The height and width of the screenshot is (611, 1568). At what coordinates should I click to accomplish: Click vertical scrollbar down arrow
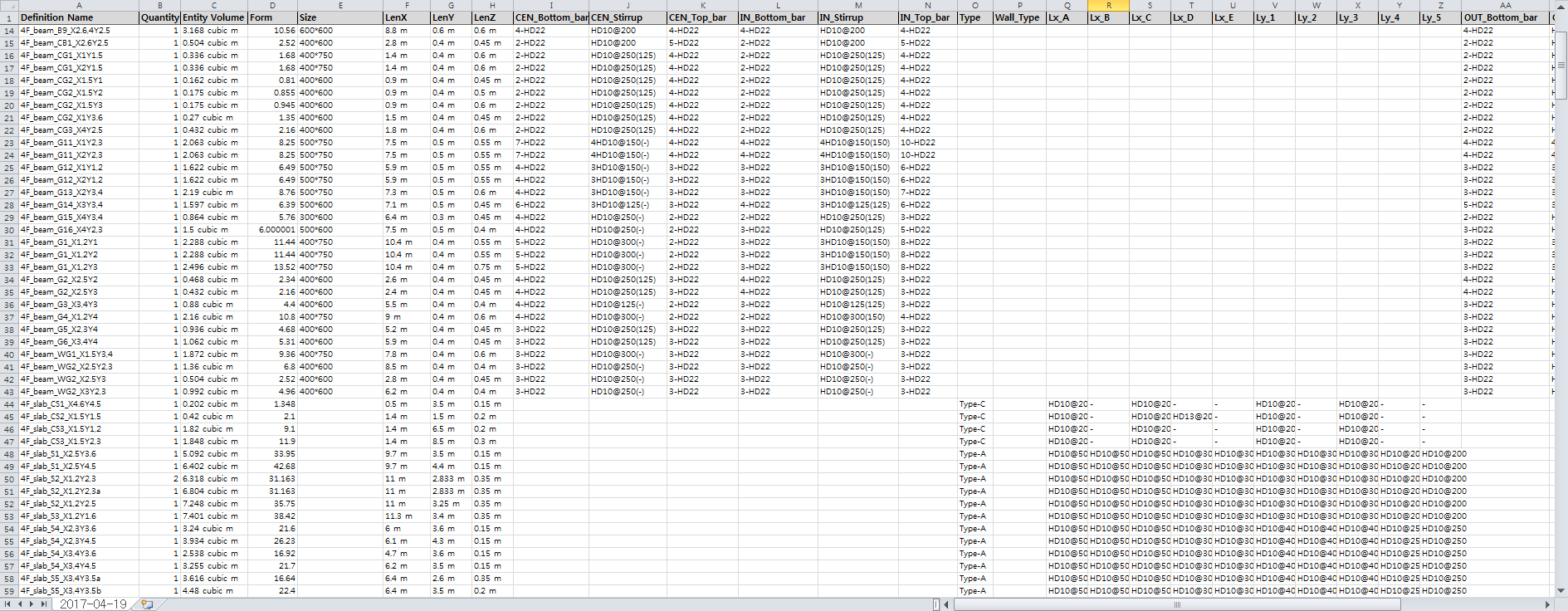(1561, 591)
